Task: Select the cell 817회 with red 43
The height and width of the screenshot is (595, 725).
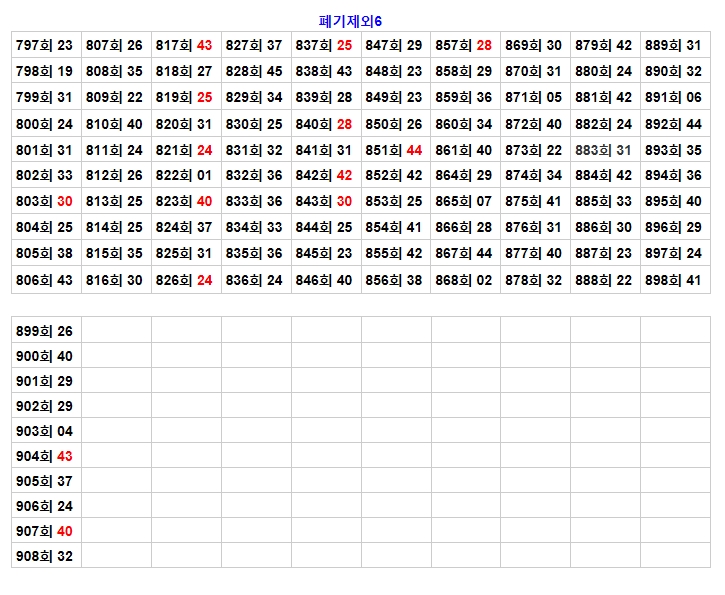Action: click(x=186, y=45)
